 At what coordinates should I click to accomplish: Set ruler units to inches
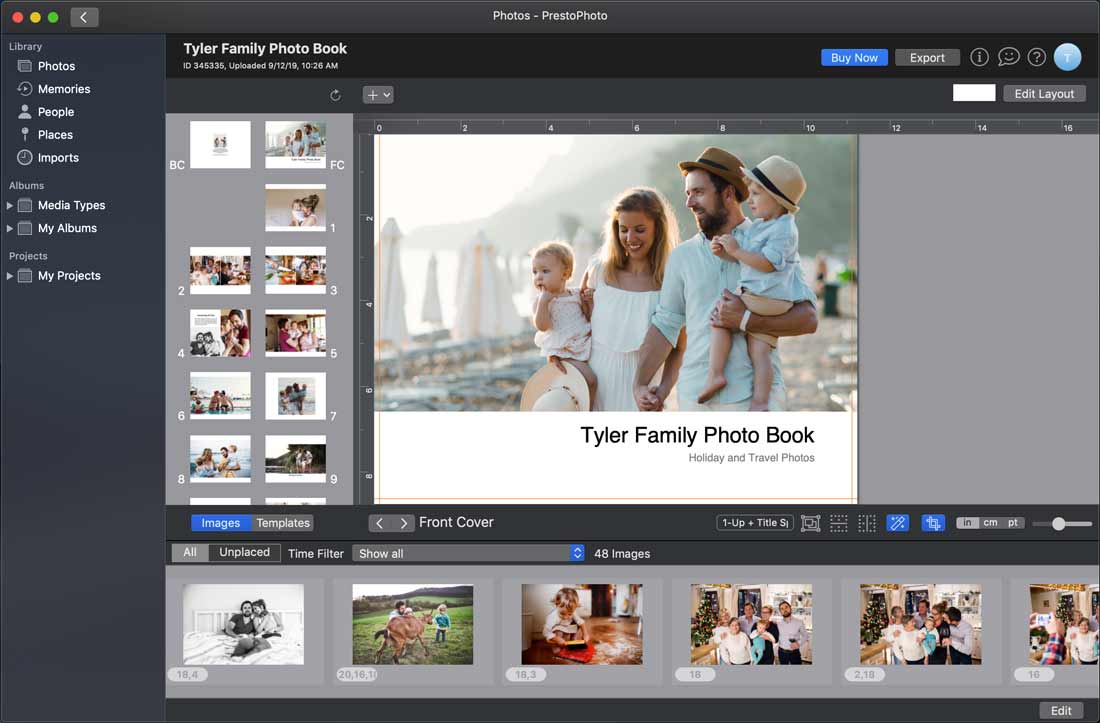(967, 522)
